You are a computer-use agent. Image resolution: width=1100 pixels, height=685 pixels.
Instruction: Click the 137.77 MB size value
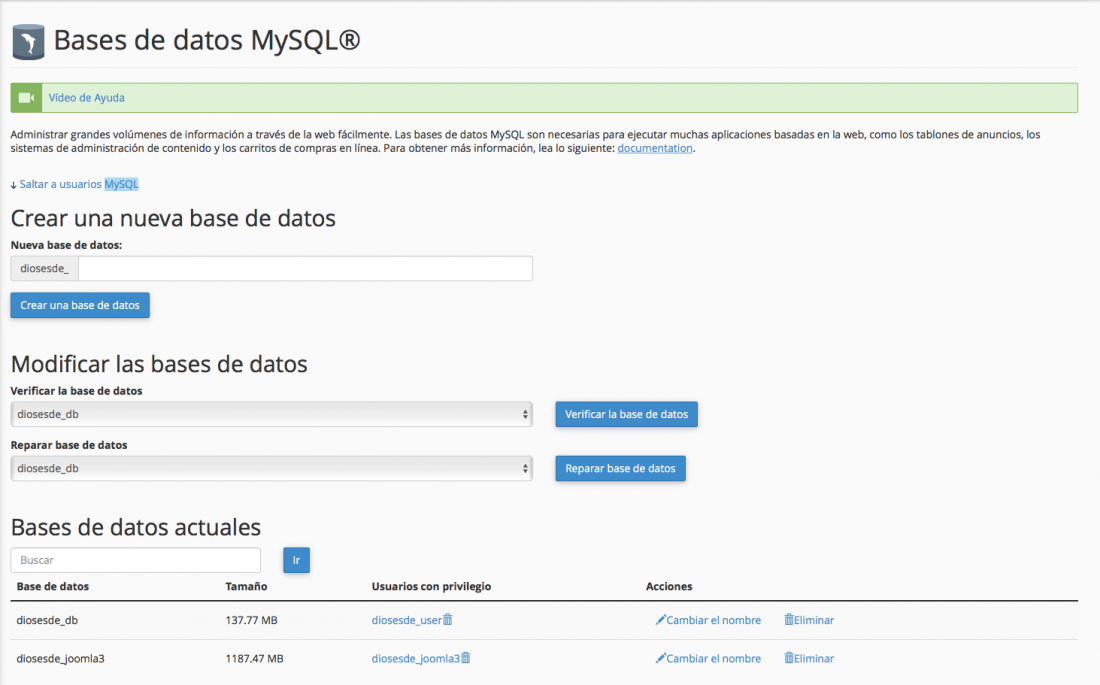pos(251,620)
